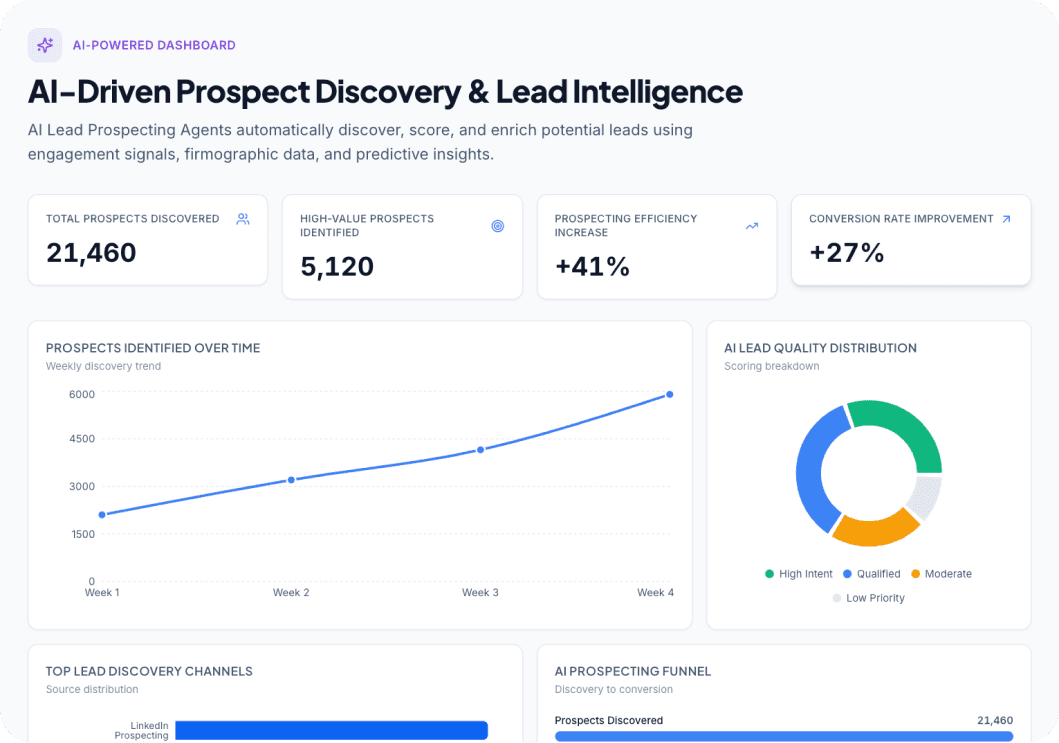This screenshot has width=1059, height=743.
Task: Click the 21,460 total prospects value
Action: tap(91, 253)
